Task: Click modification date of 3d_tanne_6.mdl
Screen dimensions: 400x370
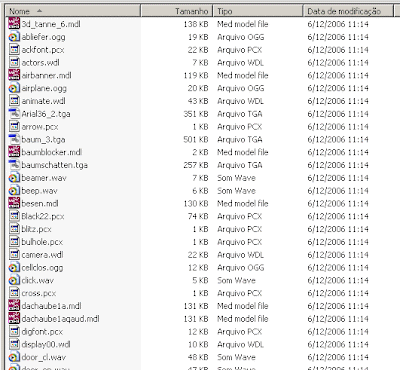Action: pos(338,24)
